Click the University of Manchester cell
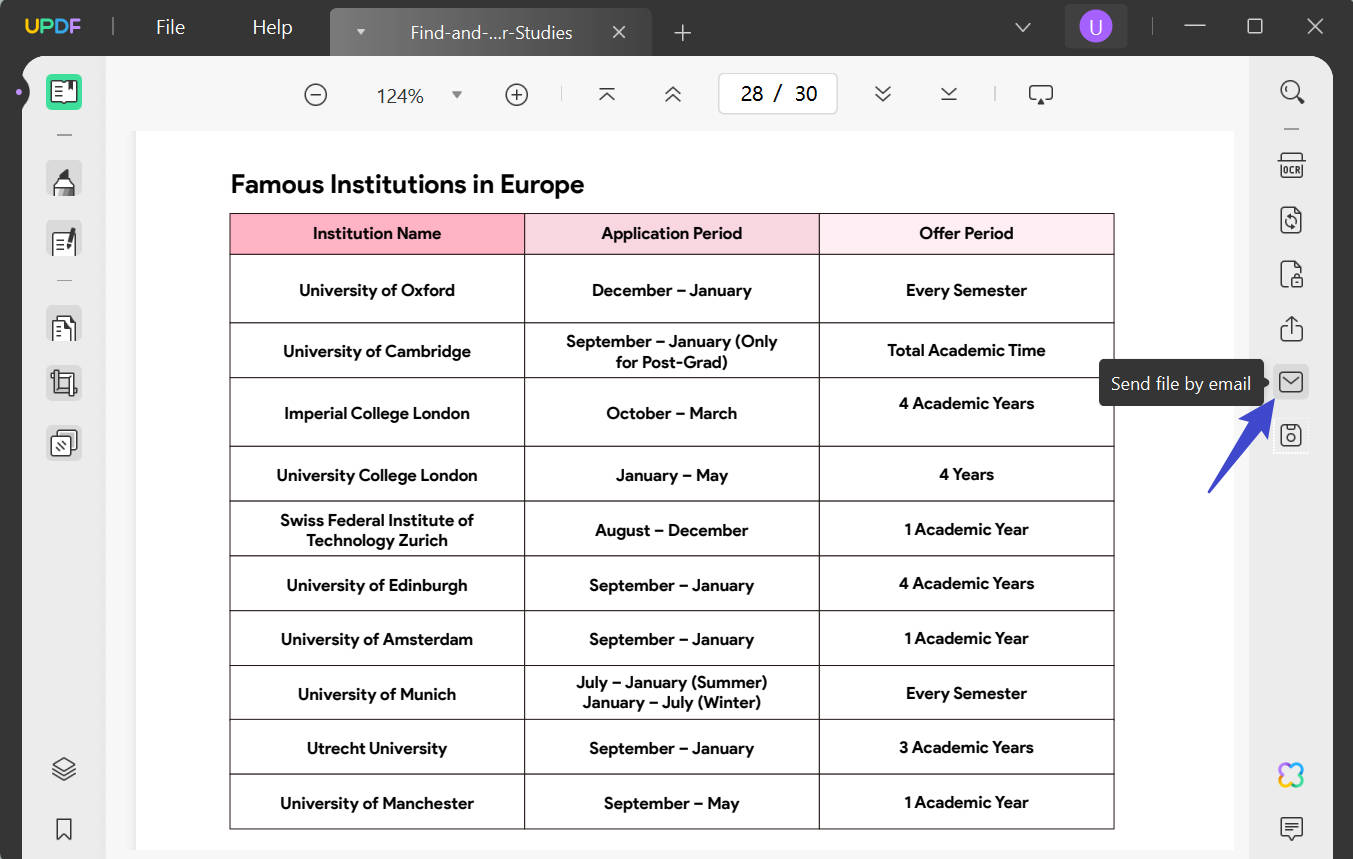This screenshot has width=1353, height=859. tap(377, 803)
